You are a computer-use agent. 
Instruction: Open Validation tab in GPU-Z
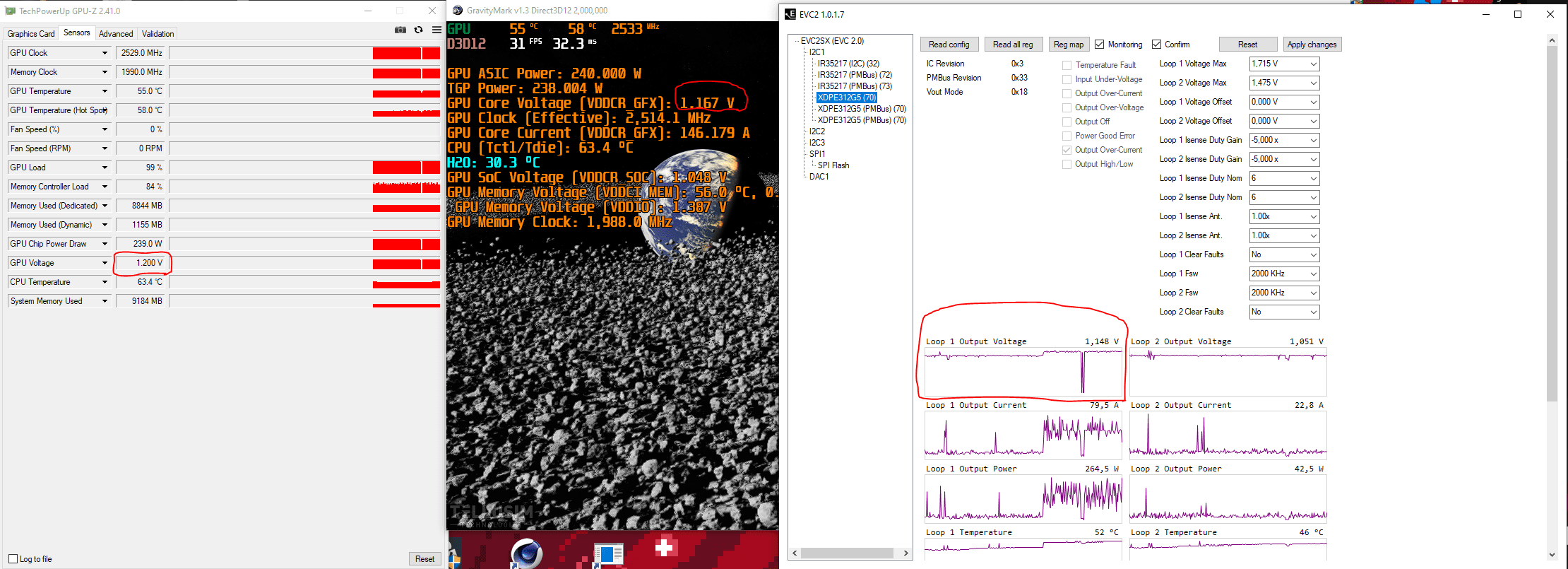pos(158,34)
